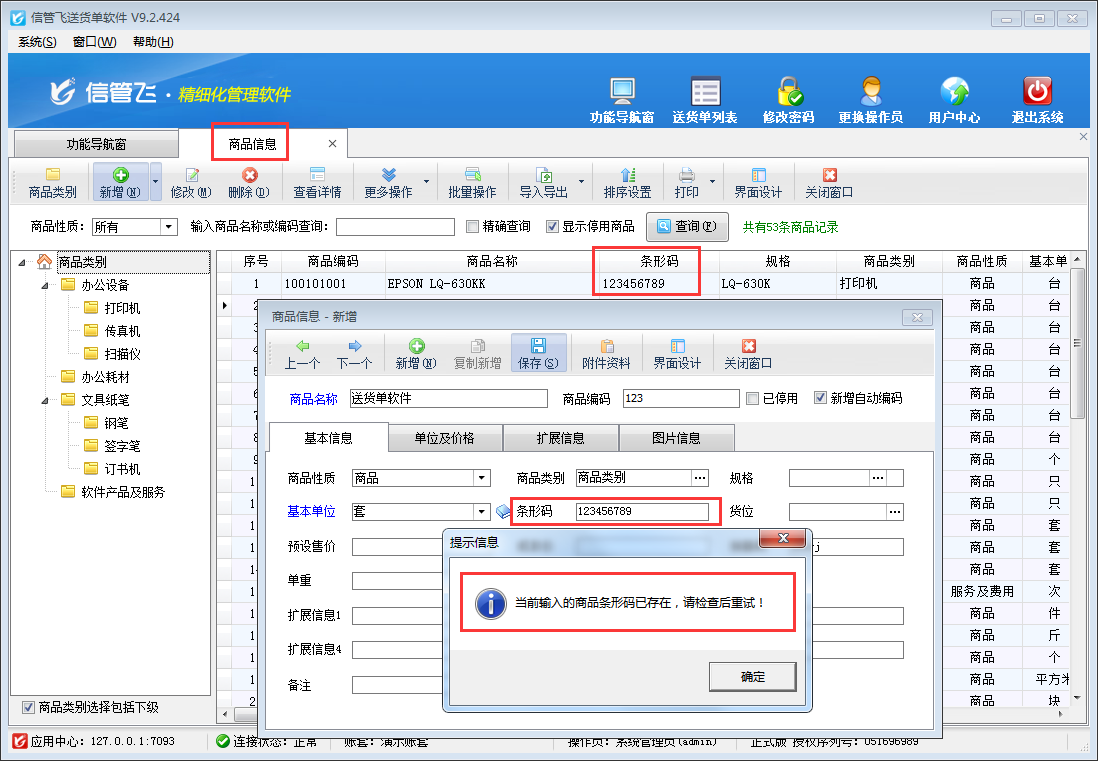This screenshot has height=761, width=1098.
Task: Click the 确定 button in the alert
Action: (752, 677)
